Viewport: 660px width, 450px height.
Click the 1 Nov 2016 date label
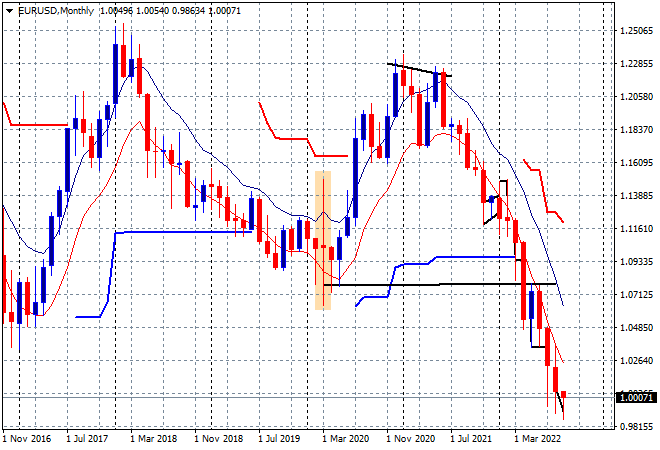[x=27, y=439]
